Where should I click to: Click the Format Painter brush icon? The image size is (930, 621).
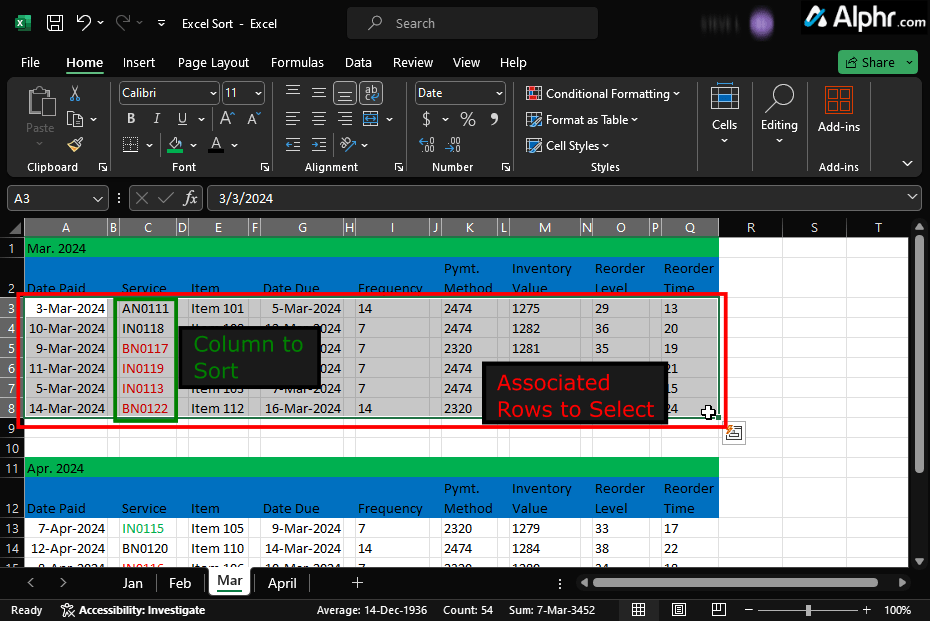75,145
